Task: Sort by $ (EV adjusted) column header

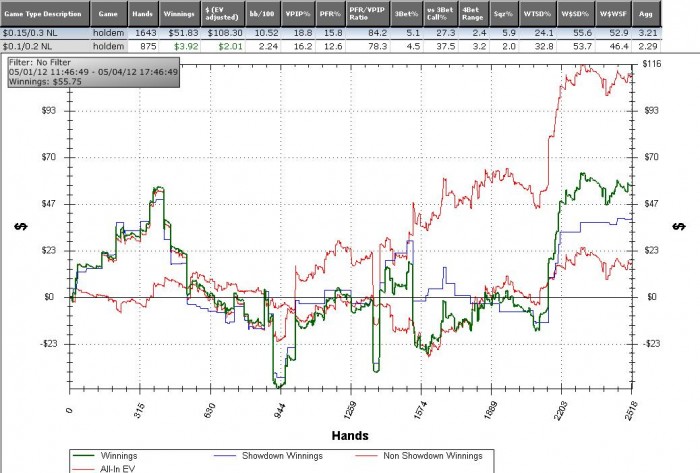Action: point(222,14)
